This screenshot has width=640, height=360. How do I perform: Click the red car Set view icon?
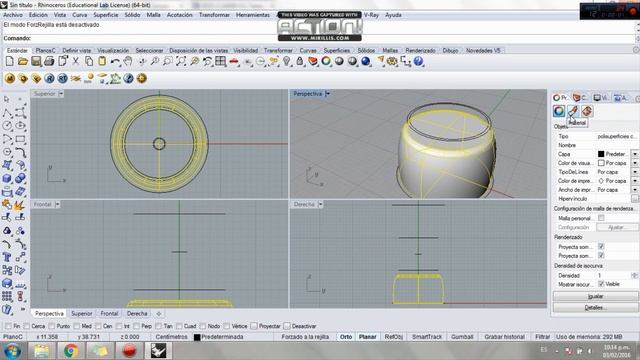pos(233,62)
